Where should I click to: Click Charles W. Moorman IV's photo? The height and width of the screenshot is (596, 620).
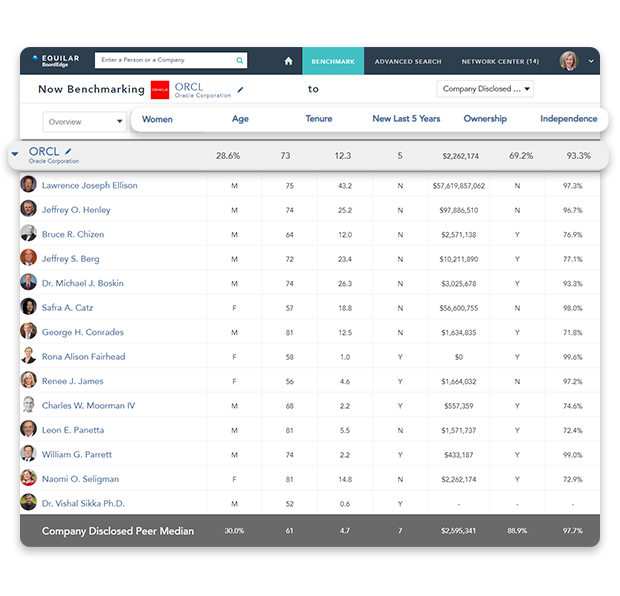pyautogui.click(x=28, y=404)
